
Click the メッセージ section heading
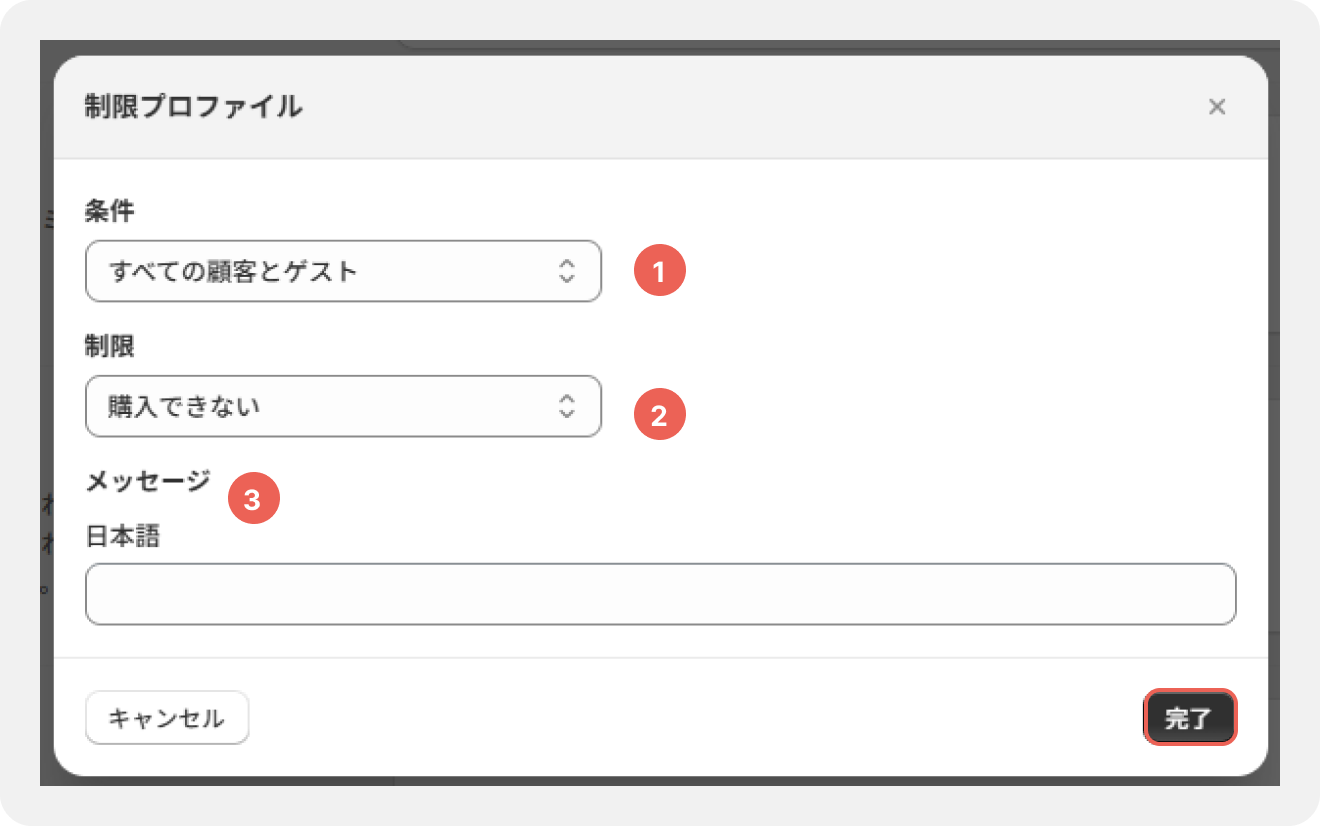148,481
